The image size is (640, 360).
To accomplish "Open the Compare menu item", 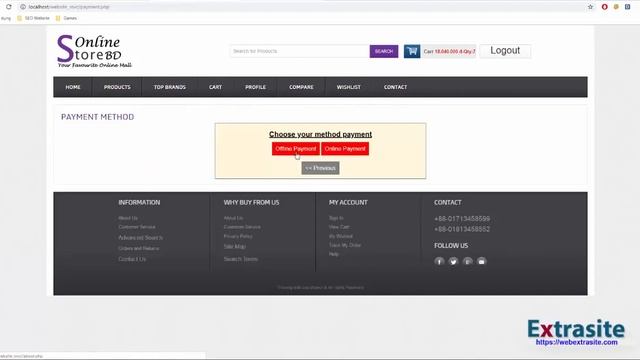I will click(x=302, y=87).
